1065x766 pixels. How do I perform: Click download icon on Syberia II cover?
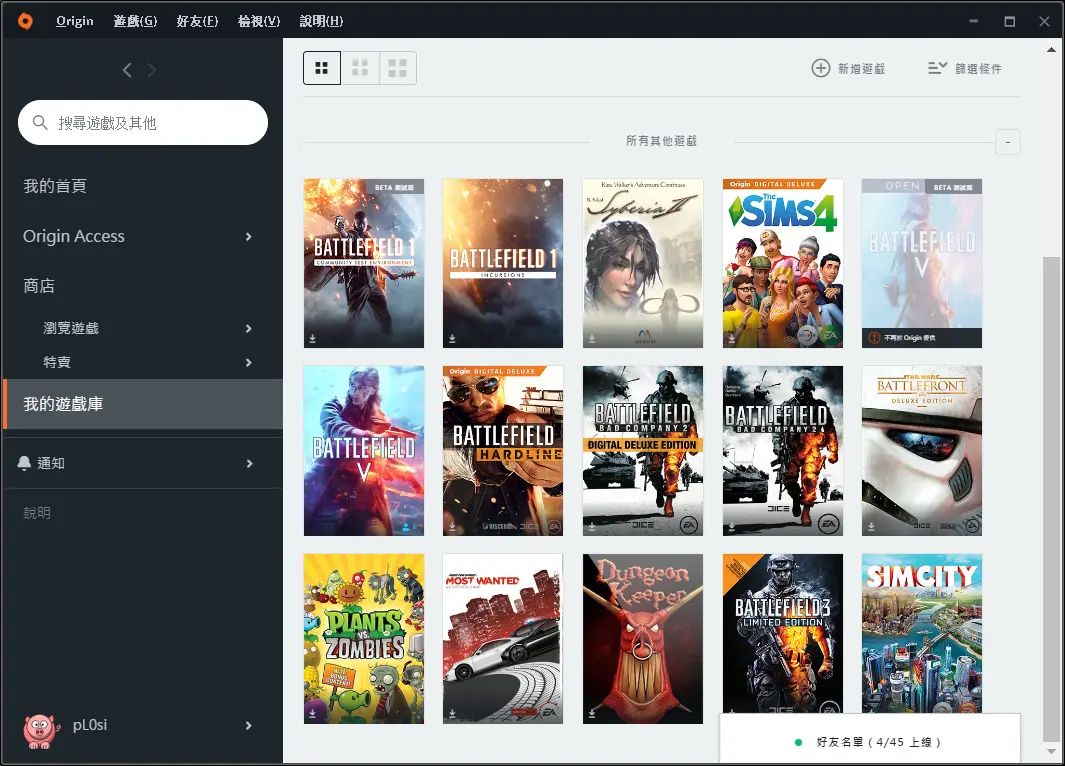click(x=592, y=338)
